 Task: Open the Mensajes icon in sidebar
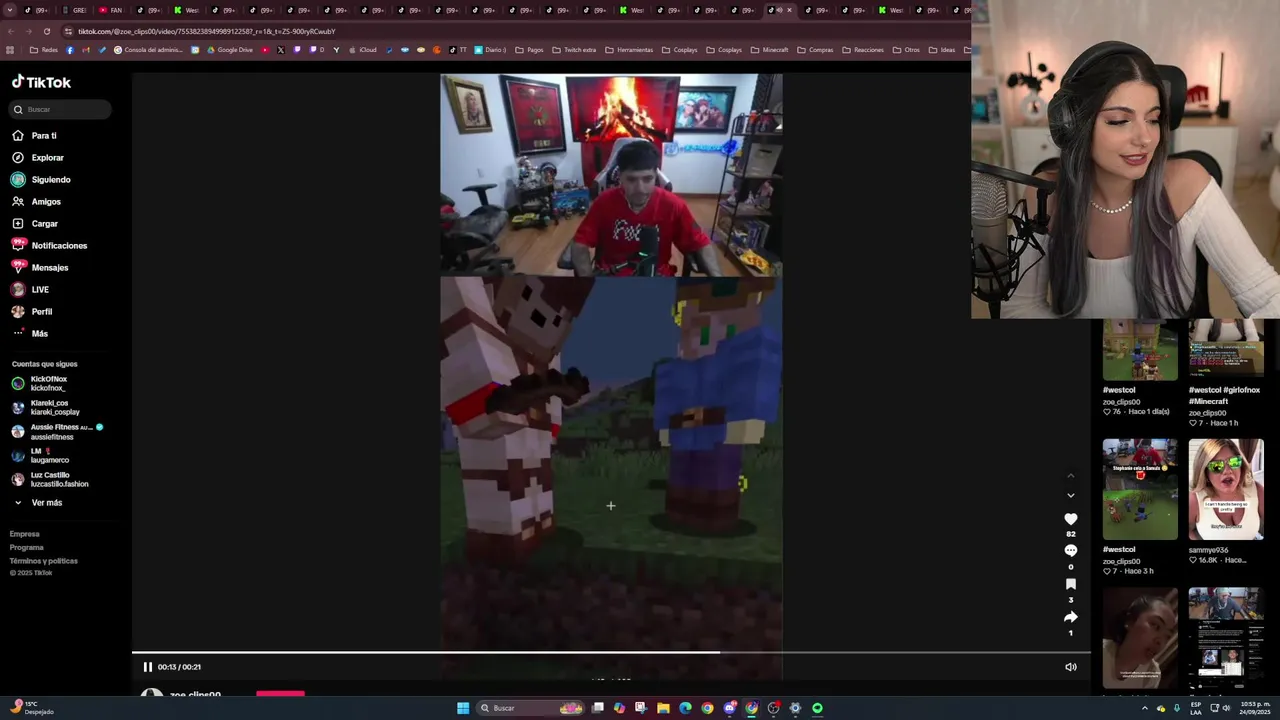pyautogui.click(x=18, y=267)
